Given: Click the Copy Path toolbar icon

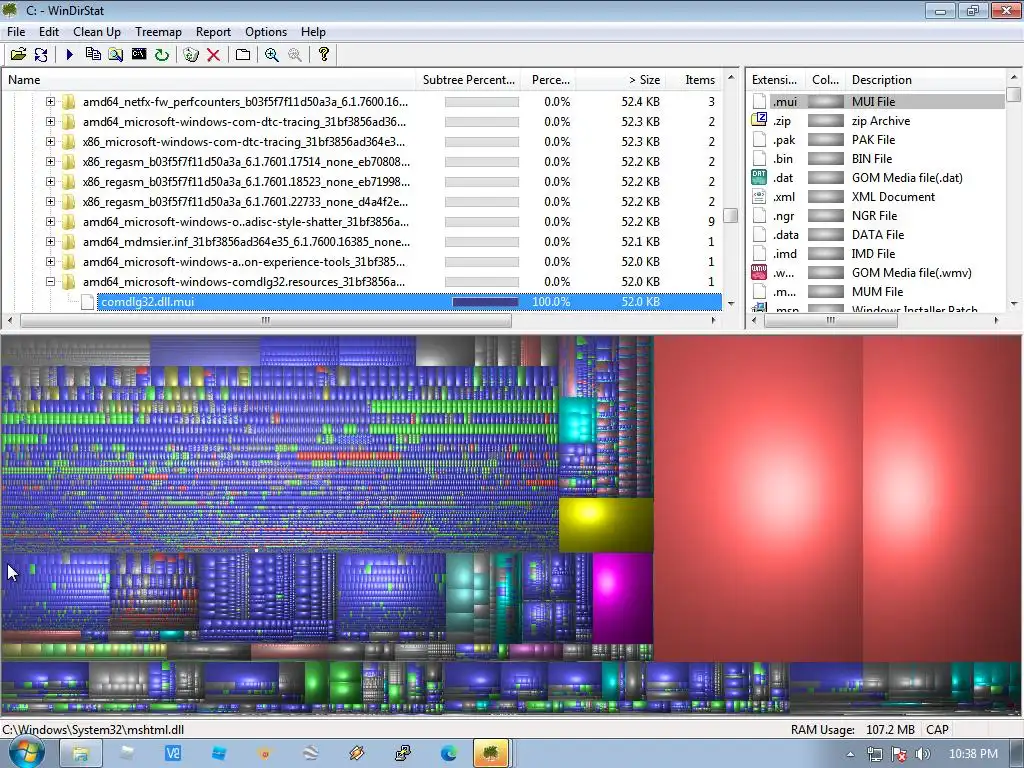Looking at the screenshot, I should coord(93,54).
